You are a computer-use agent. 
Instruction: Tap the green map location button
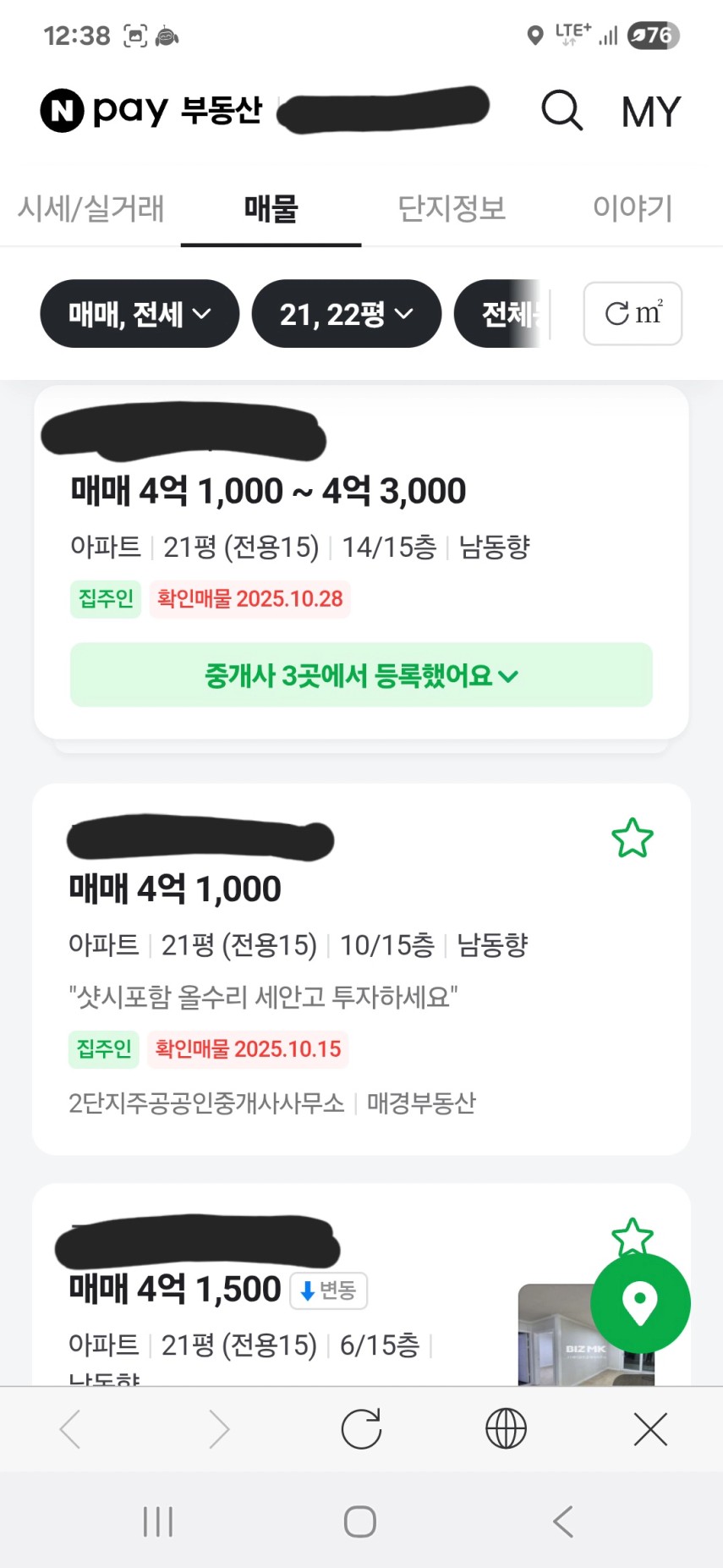point(640,1302)
